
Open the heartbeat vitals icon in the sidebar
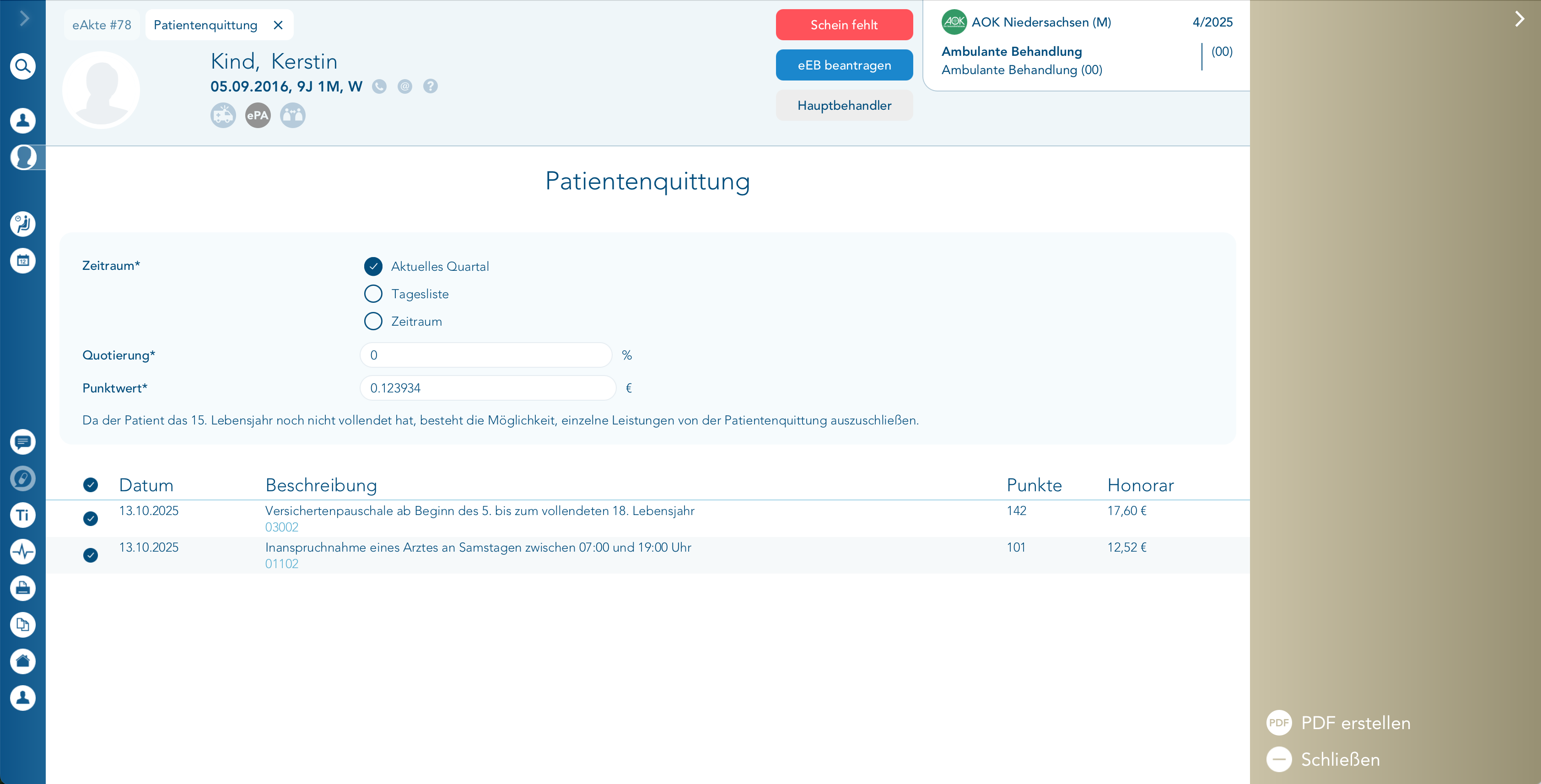point(23,551)
